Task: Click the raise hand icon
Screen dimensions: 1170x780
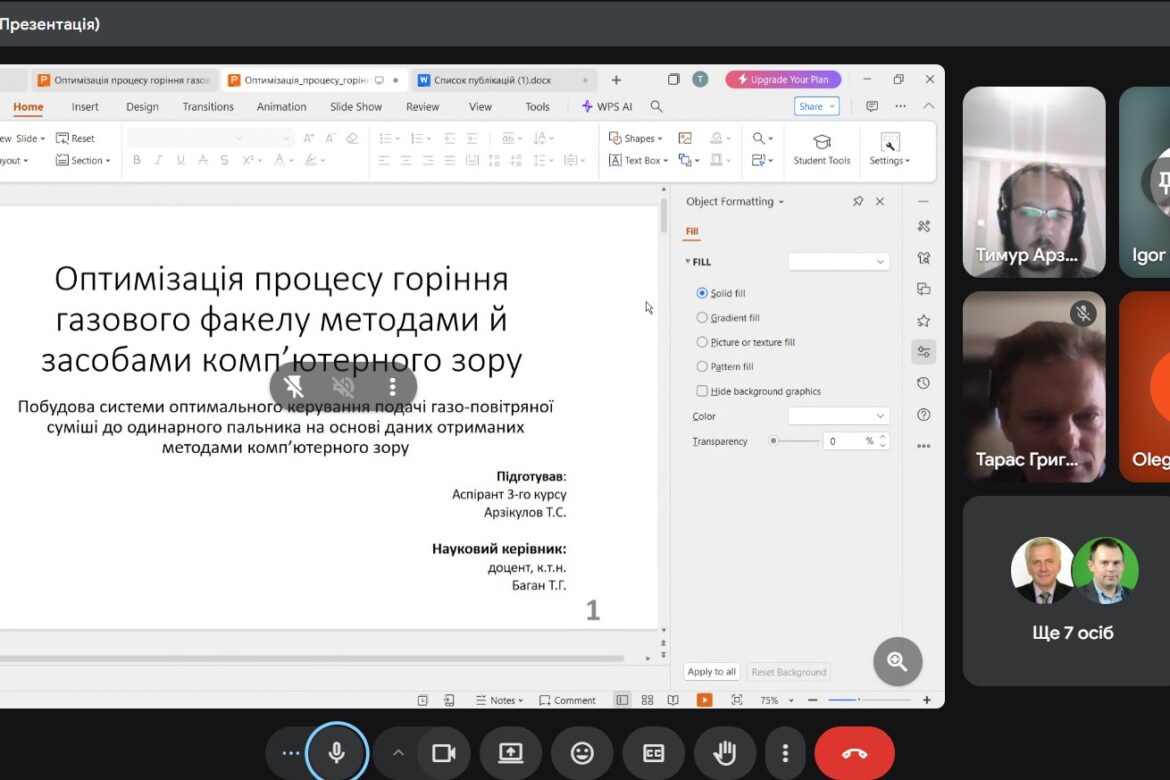Action: click(725, 753)
